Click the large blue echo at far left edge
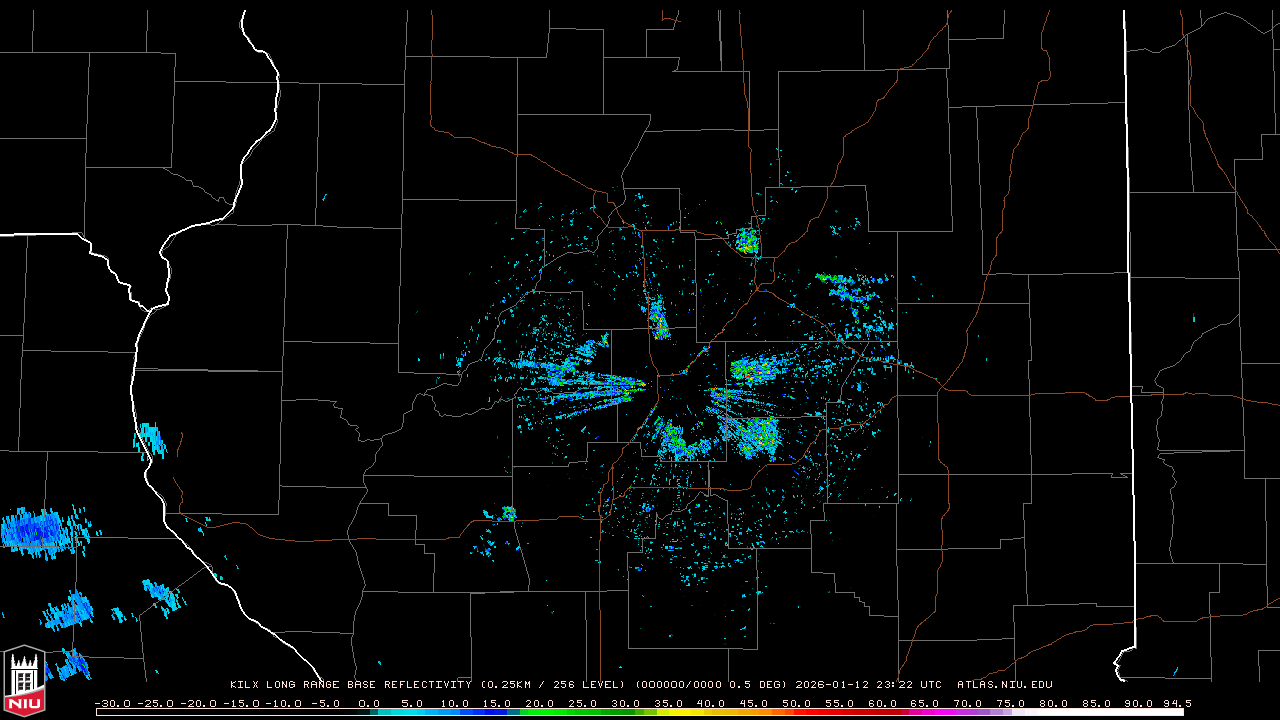The width and height of the screenshot is (1280, 720). [x=35, y=531]
